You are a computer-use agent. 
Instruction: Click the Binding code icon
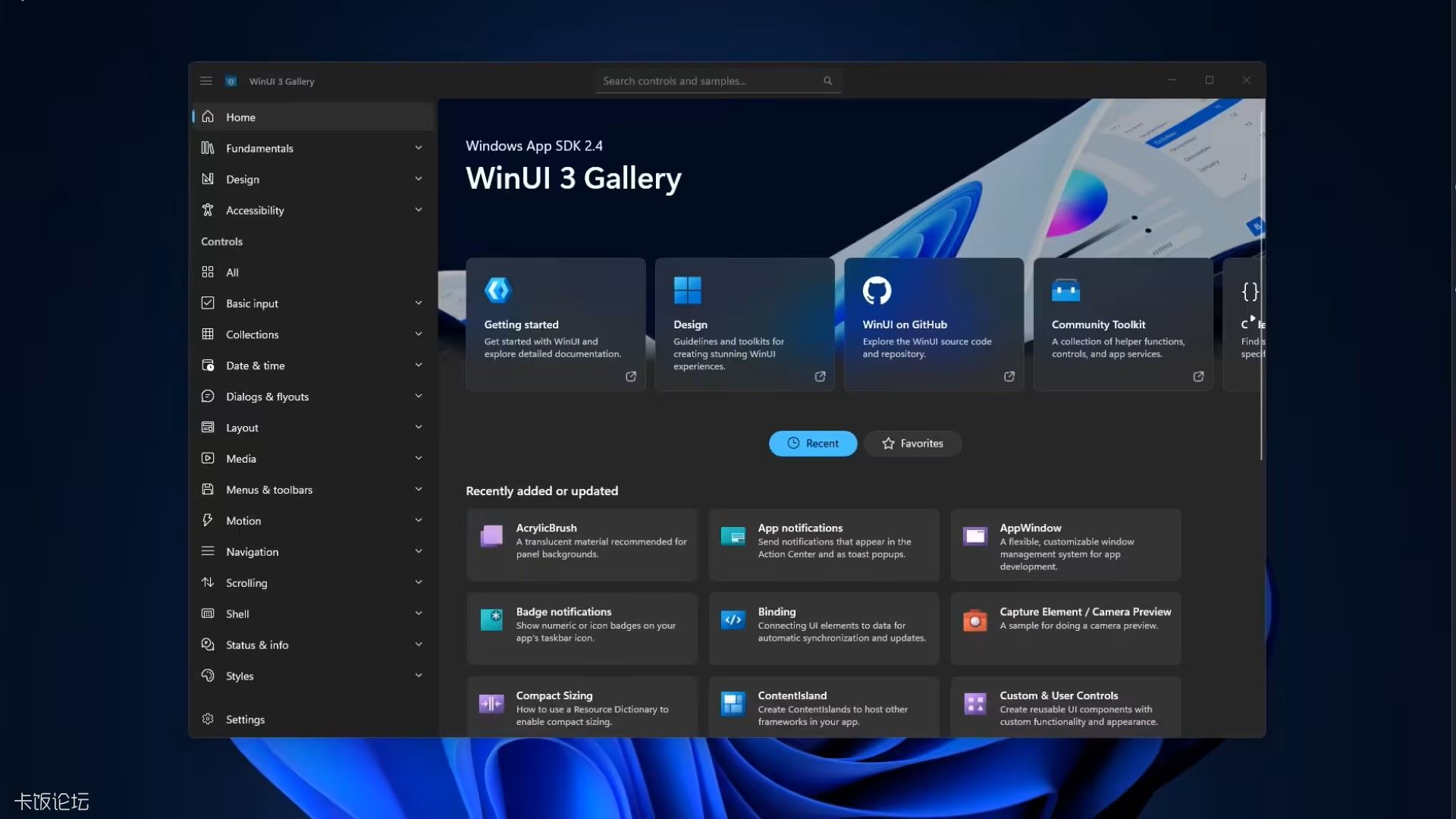tap(733, 620)
